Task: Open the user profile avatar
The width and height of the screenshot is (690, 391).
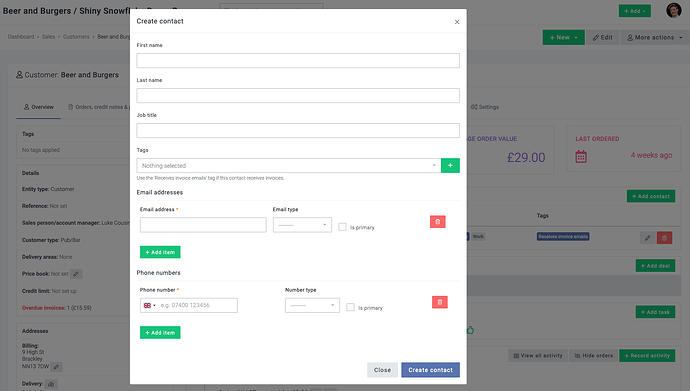Action: coord(673,10)
